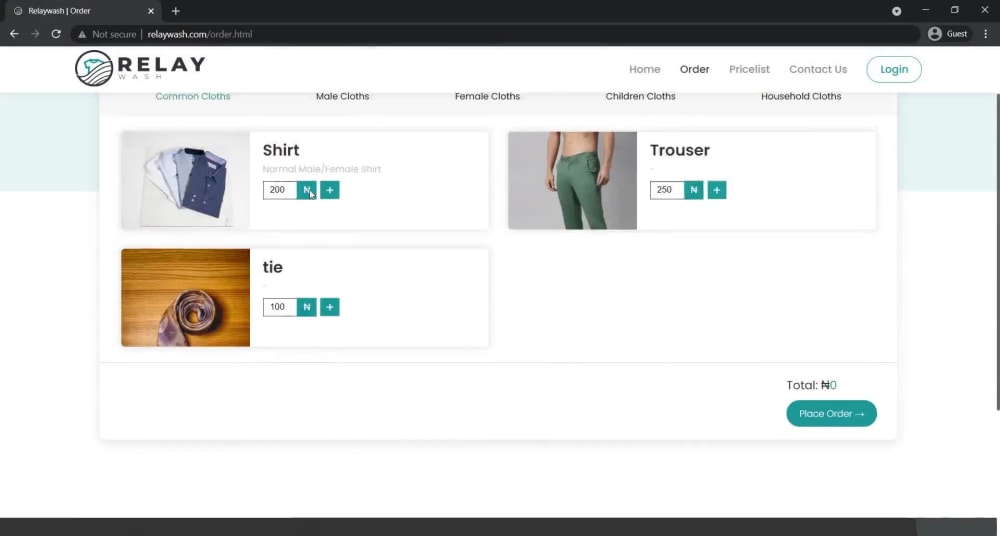Open the Guest profile menu

(x=948, y=34)
